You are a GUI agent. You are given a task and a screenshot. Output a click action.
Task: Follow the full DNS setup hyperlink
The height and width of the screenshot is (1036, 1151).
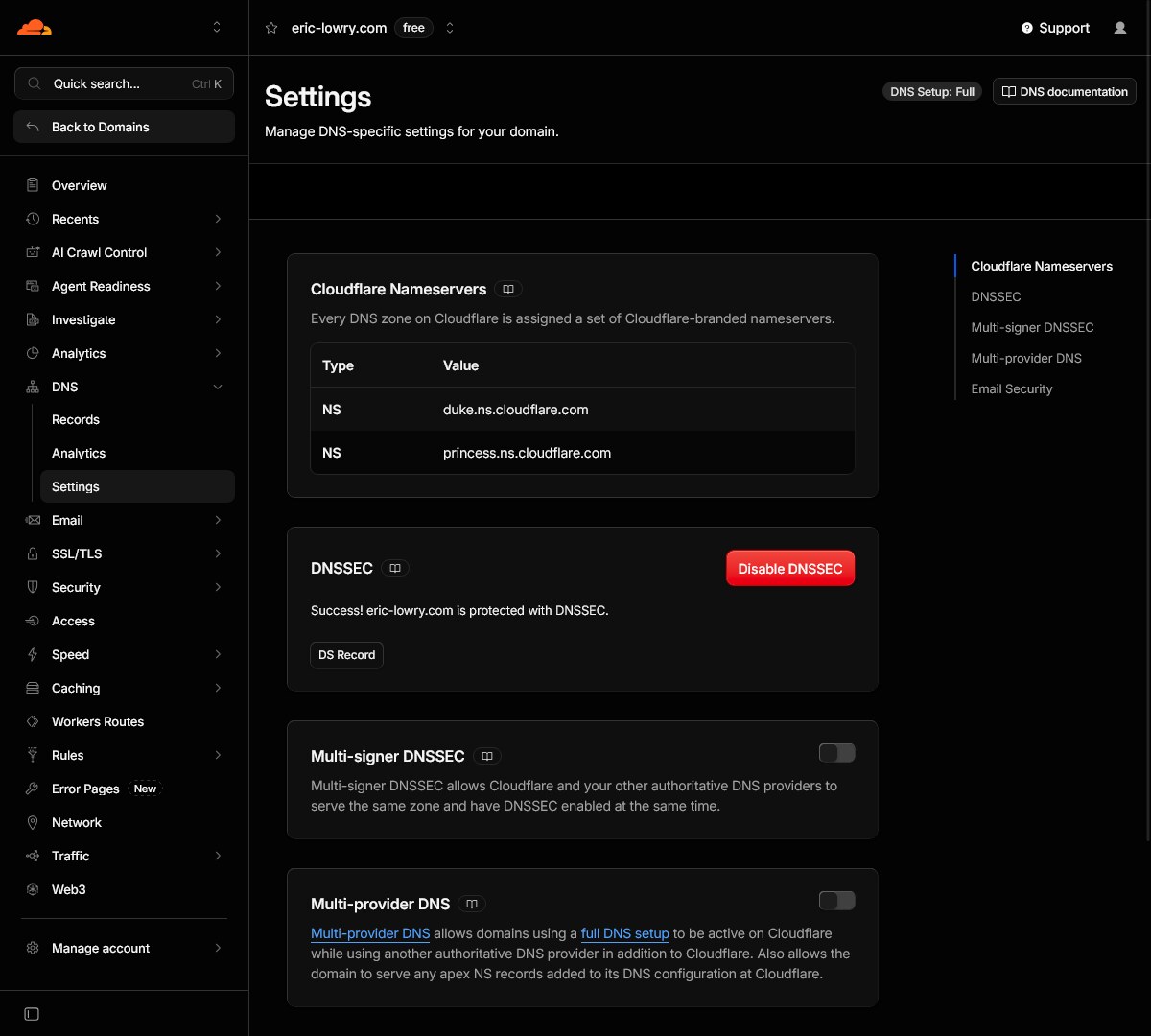pos(625,933)
